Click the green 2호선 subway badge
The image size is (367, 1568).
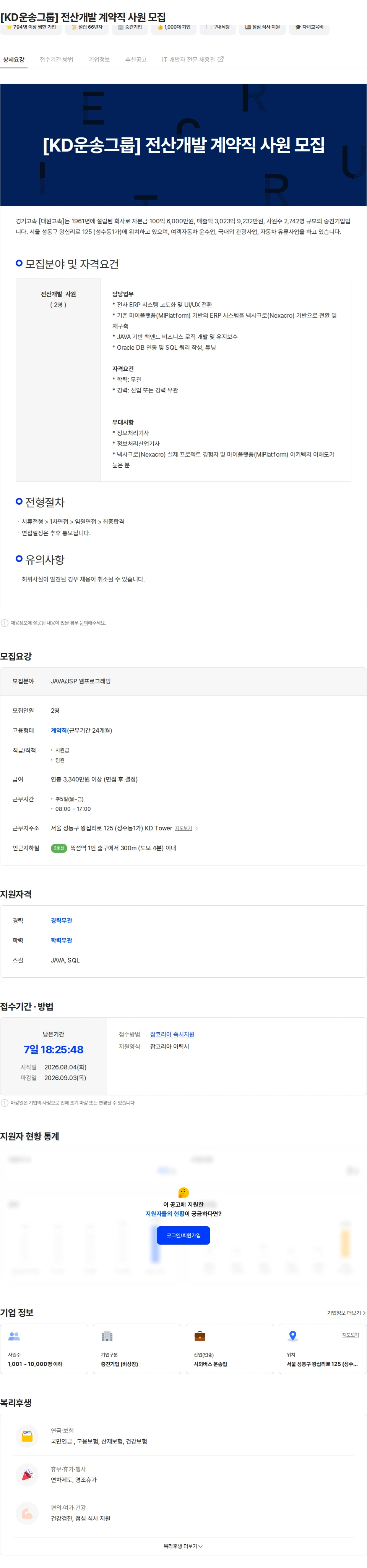[x=58, y=848]
